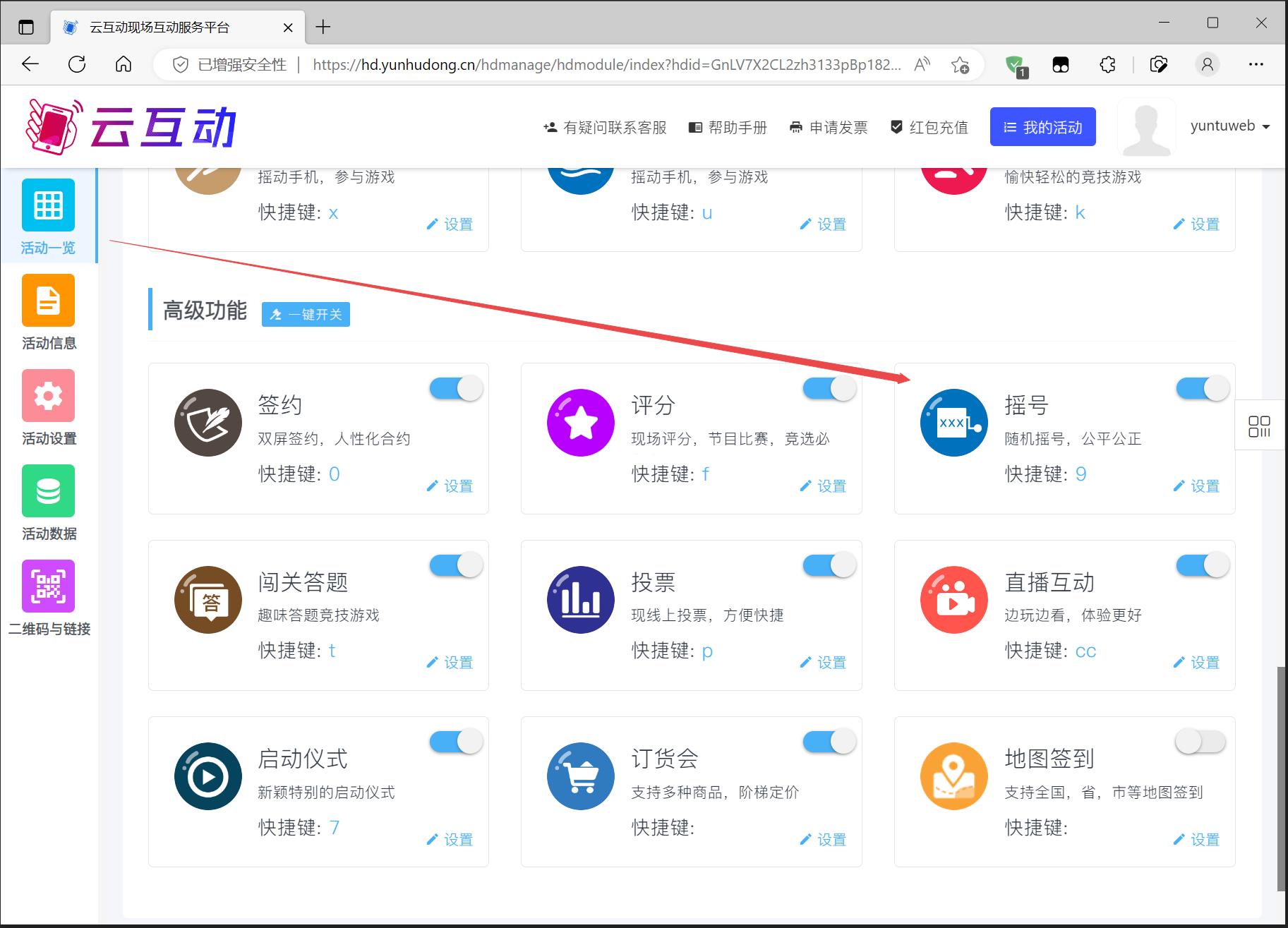Close the current browser tab
The width and height of the screenshot is (1288, 928).
pos(288,28)
